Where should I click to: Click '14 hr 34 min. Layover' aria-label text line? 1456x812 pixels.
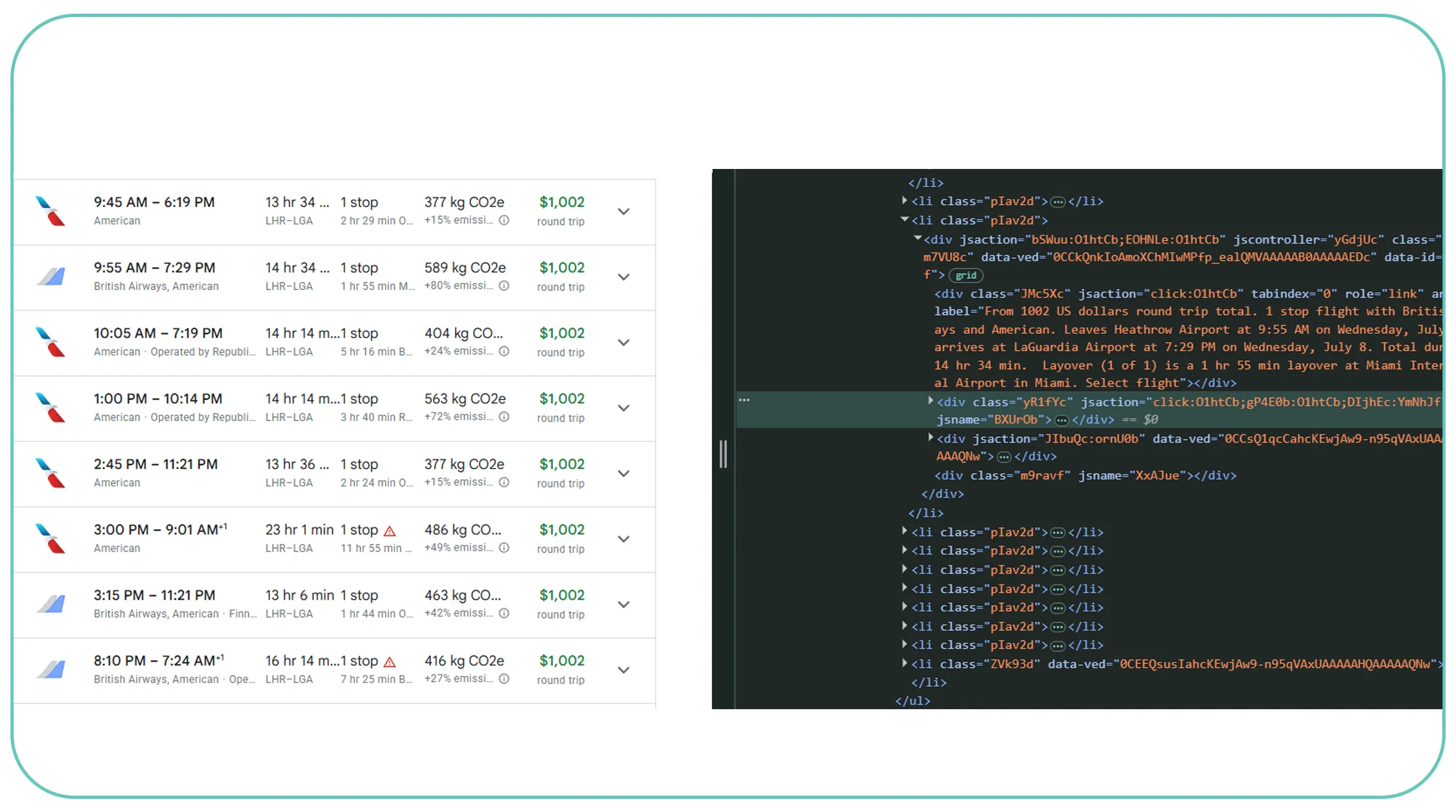point(1188,365)
